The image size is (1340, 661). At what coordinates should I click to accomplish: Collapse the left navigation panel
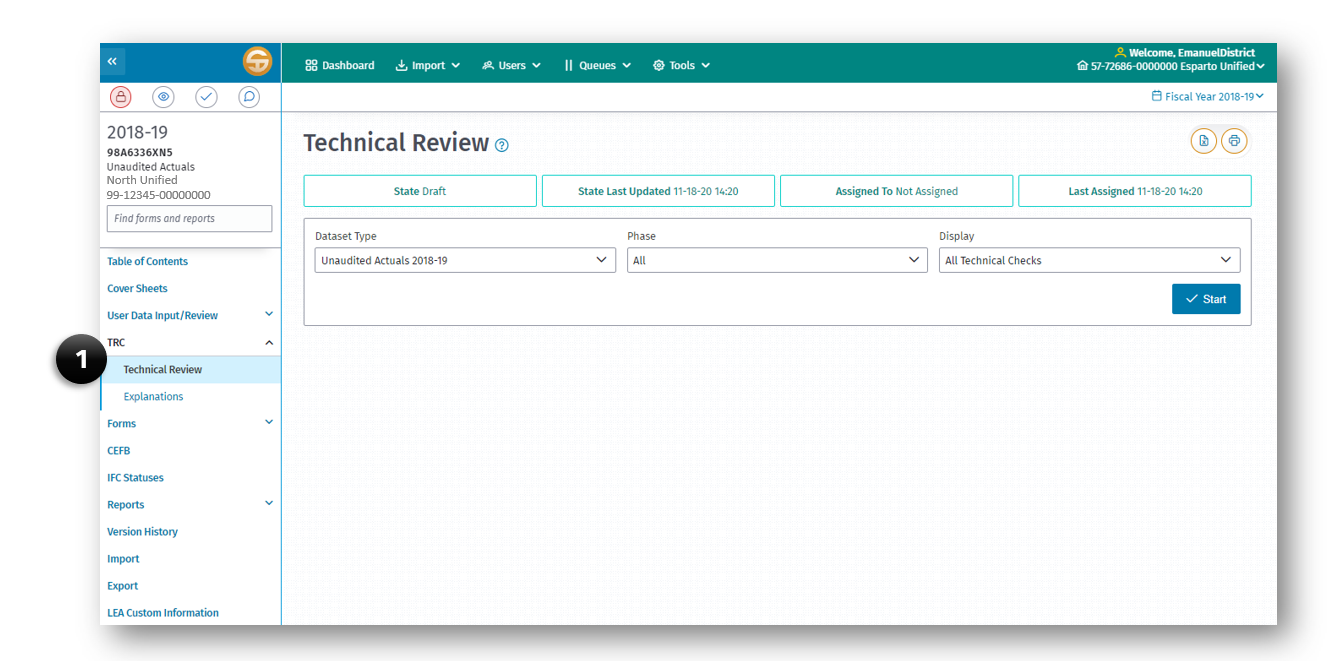click(x=113, y=61)
